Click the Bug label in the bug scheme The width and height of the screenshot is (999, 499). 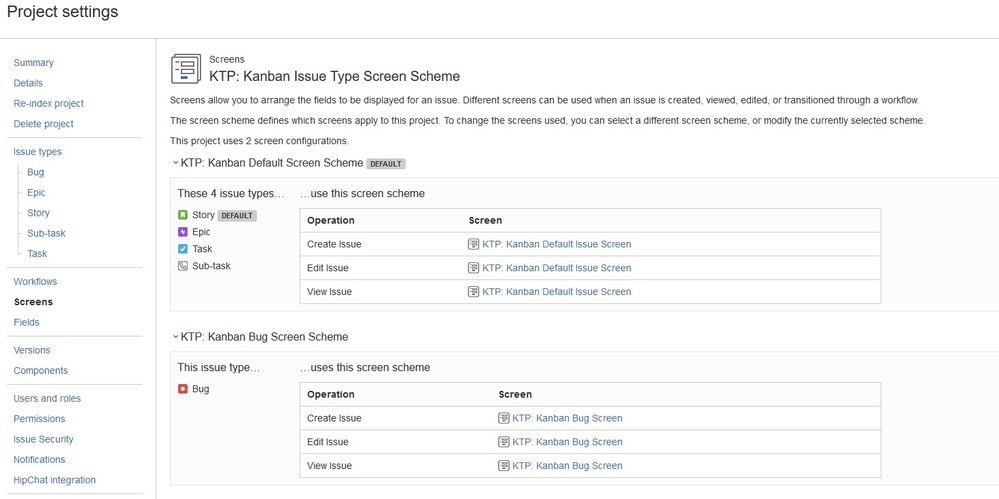pyautogui.click(x=201, y=389)
